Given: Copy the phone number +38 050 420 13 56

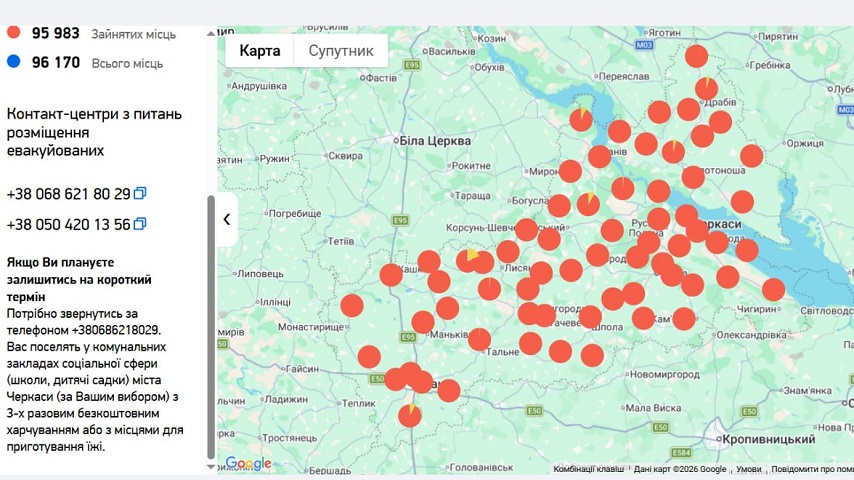Looking at the screenshot, I should [x=140, y=224].
